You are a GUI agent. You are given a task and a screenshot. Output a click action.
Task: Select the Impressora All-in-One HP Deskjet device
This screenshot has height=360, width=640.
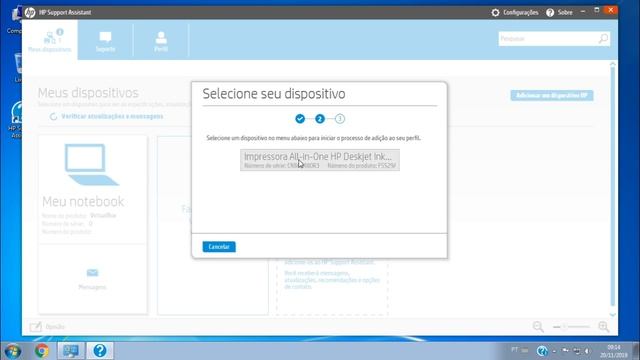point(320,160)
